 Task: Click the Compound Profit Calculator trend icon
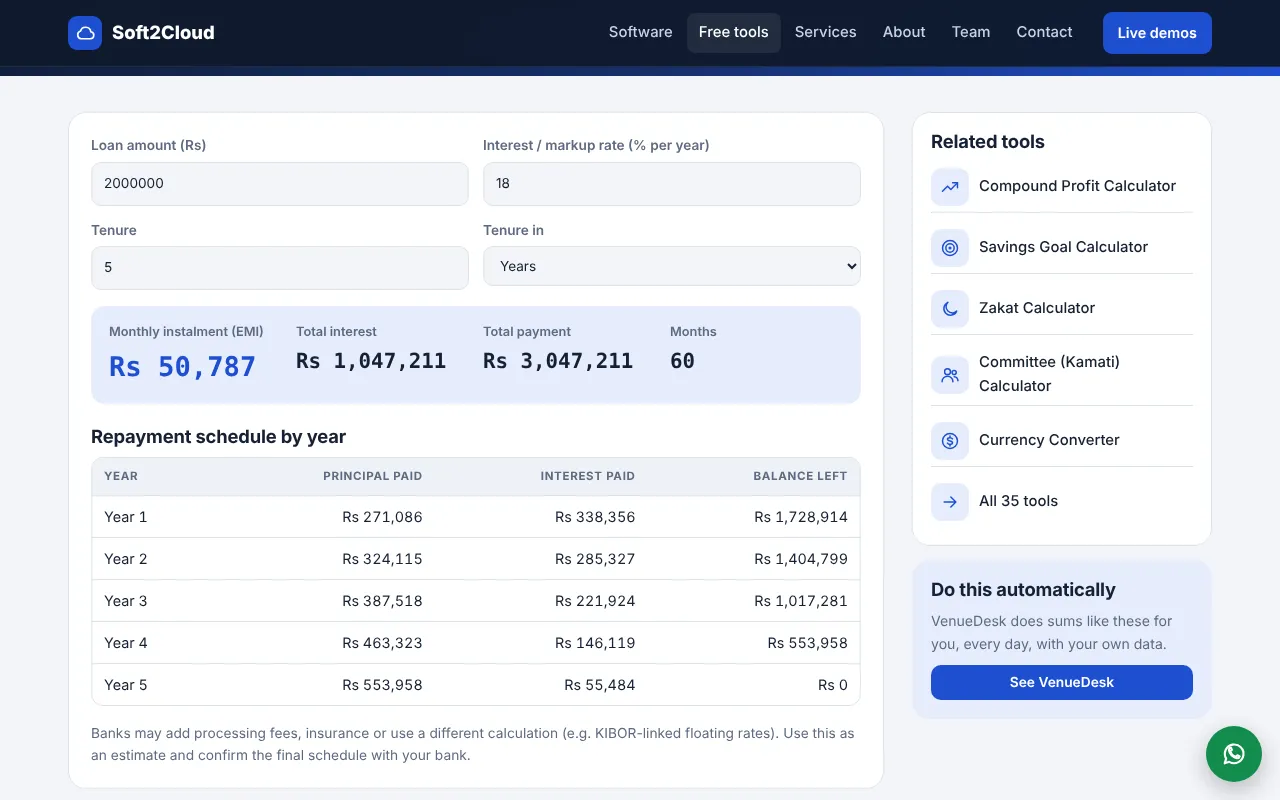point(950,186)
